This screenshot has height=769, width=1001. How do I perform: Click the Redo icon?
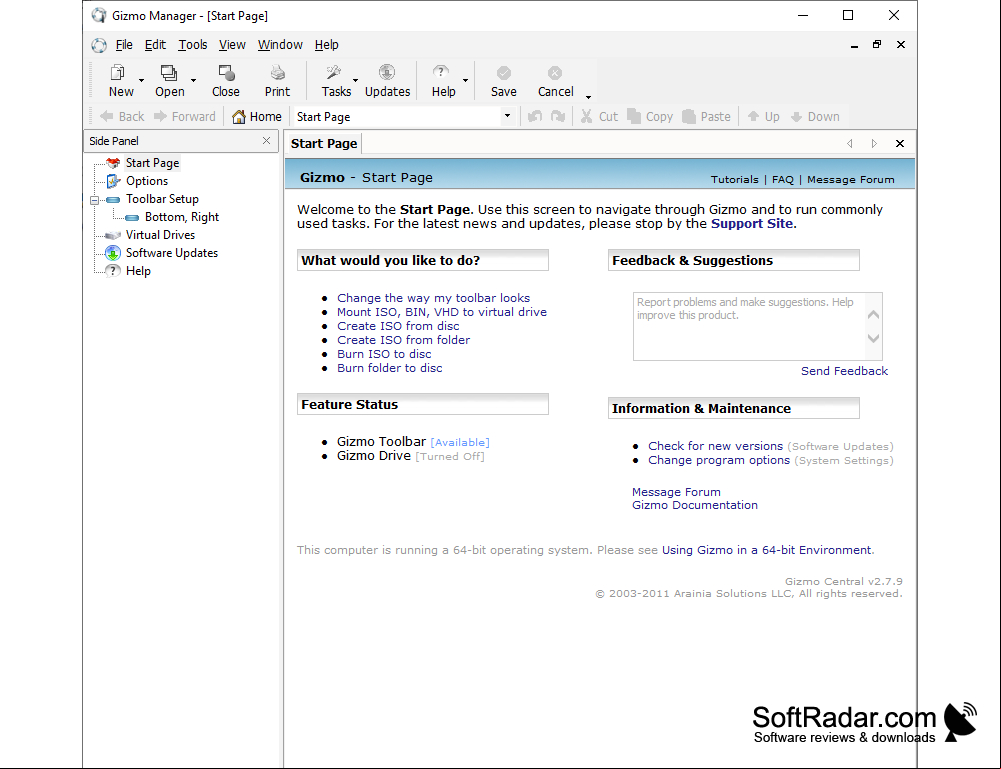click(x=558, y=116)
